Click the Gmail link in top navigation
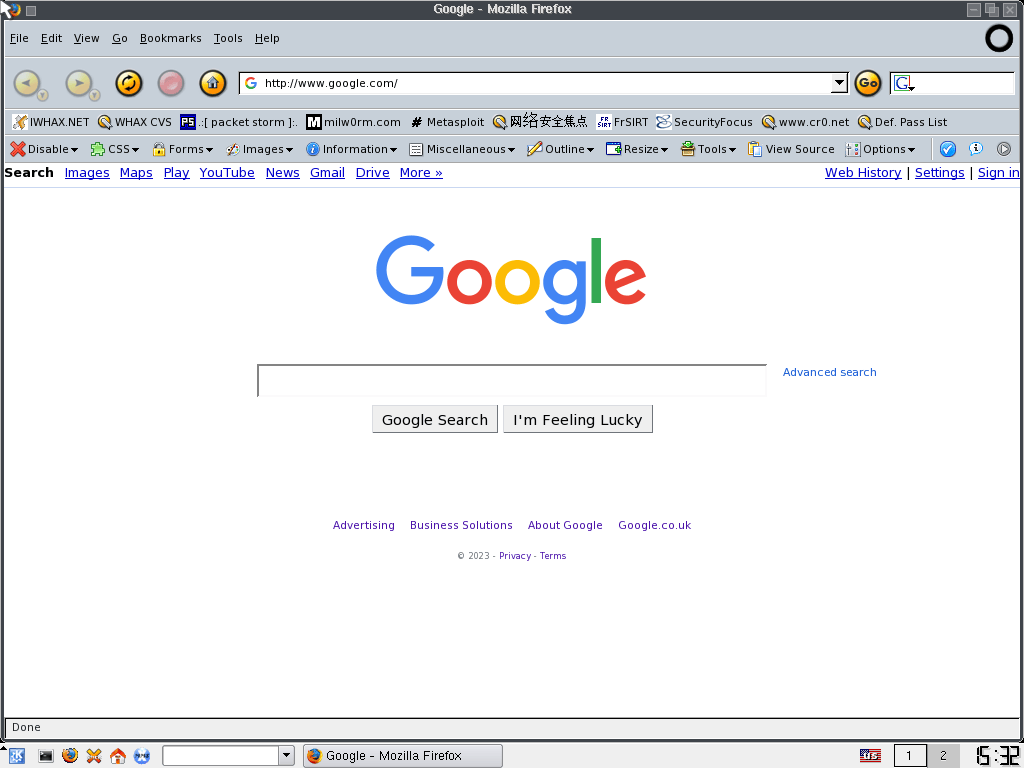 coord(327,173)
